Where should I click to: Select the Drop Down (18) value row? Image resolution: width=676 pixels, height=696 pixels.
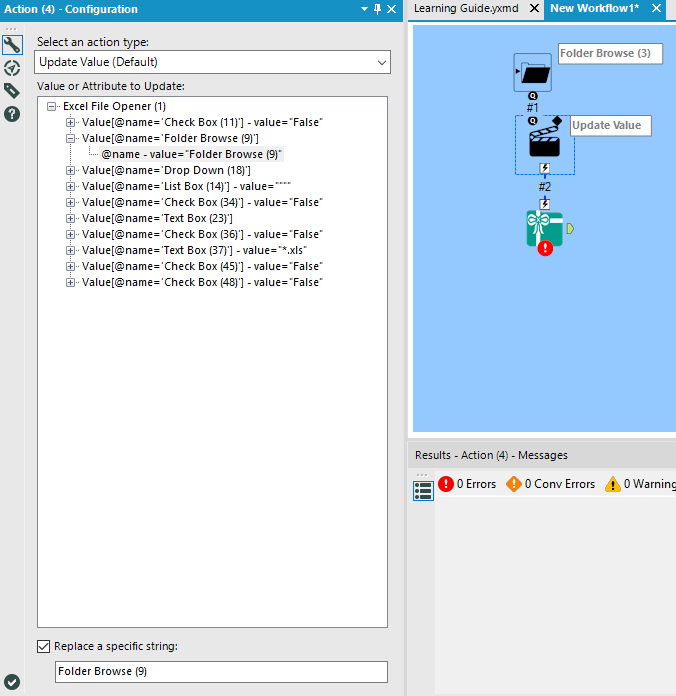click(x=166, y=170)
